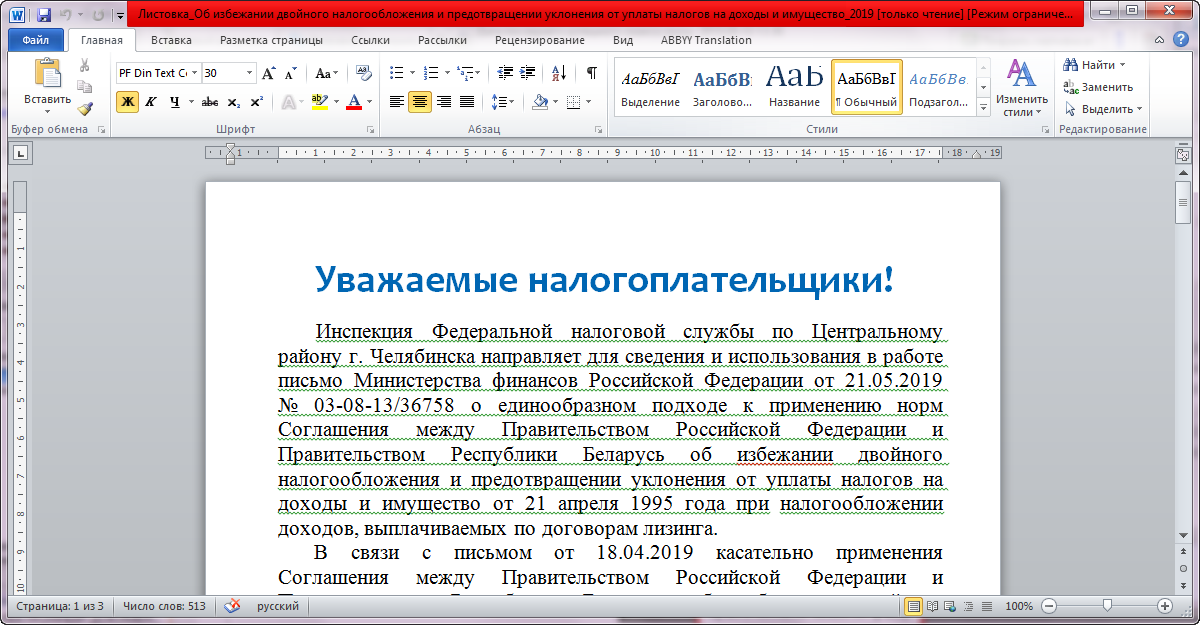Sort the selected text alphabetically

[558, 73]
